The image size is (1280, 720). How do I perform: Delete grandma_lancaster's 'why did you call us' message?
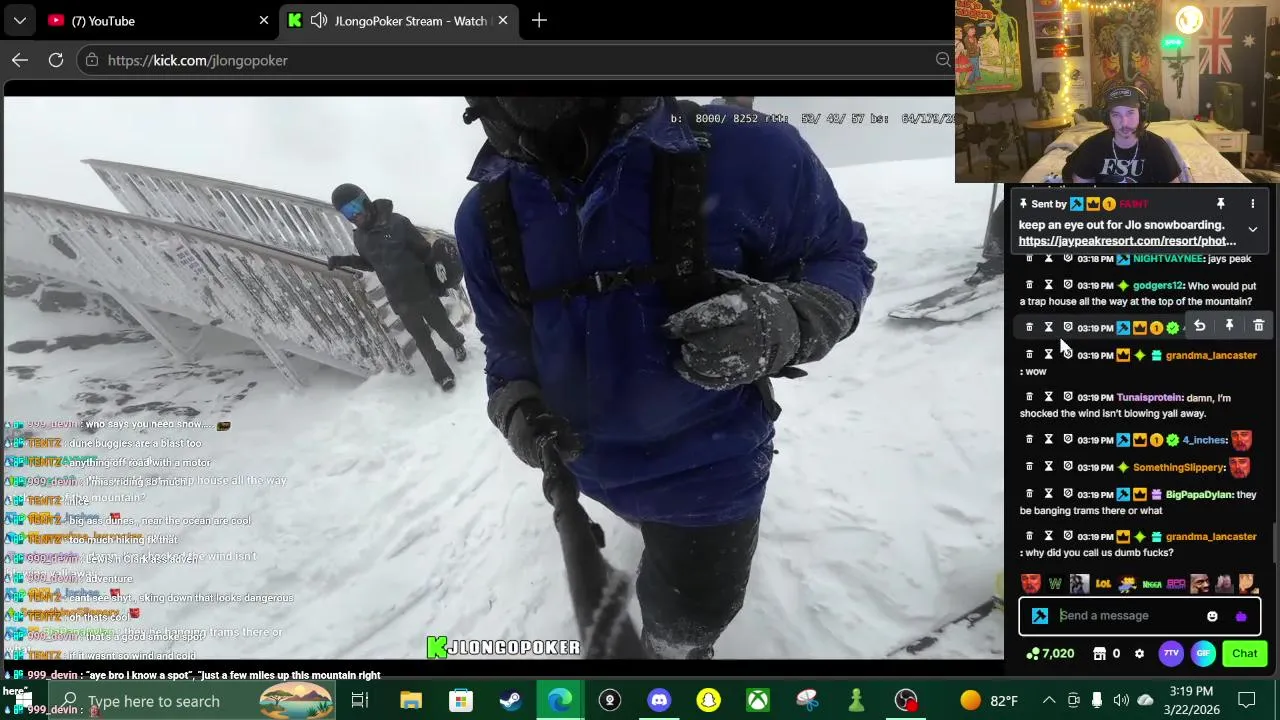(x=1029, y=536)
